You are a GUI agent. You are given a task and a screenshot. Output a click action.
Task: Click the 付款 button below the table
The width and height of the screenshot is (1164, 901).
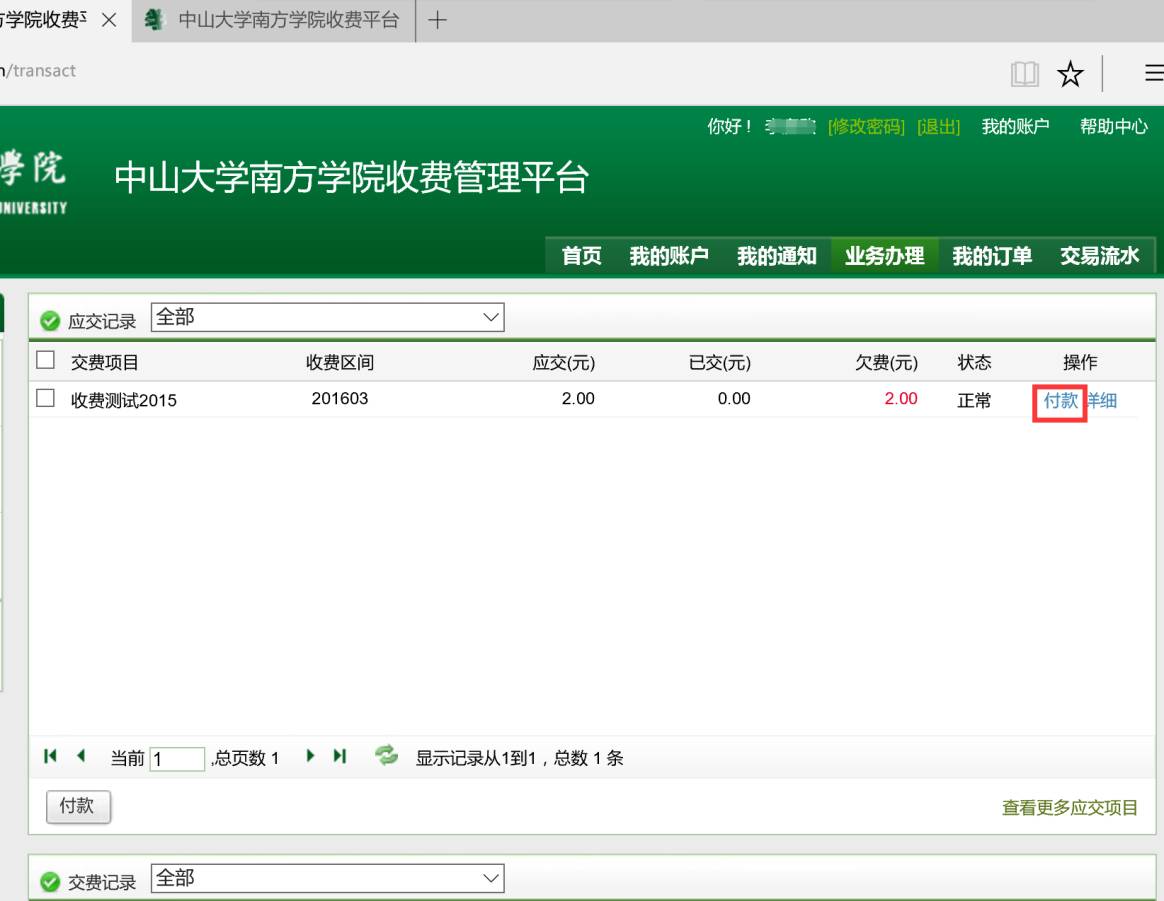click(78, 806)
